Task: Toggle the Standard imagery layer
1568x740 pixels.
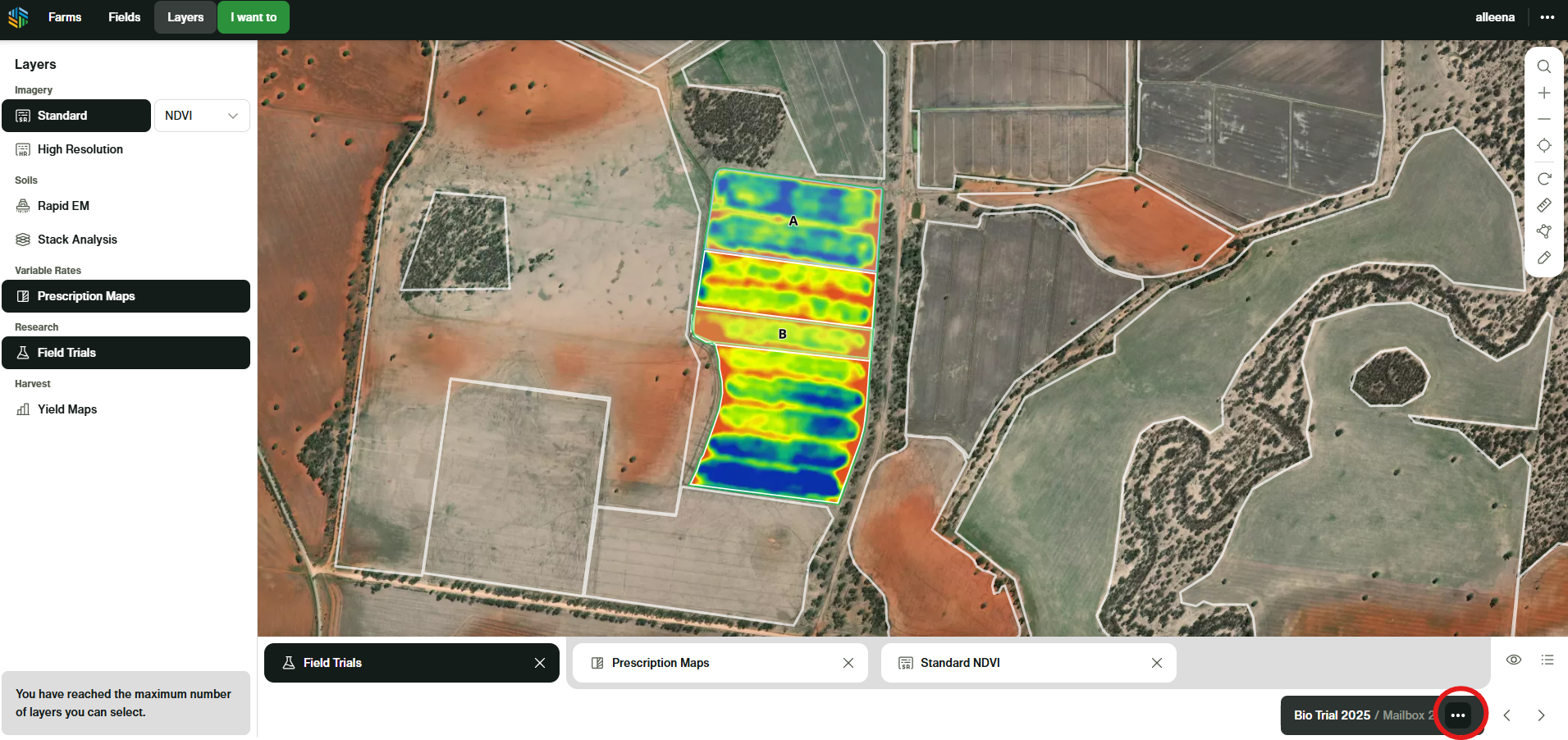Action: click(76, 116)
